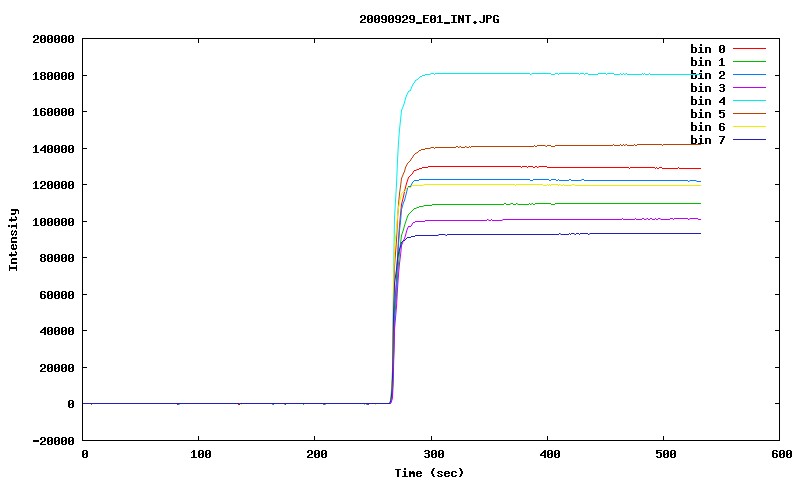Click the red bin 0 legend line sample
The height and width of the screenshot is (480, 800).
tap(749, 48)
